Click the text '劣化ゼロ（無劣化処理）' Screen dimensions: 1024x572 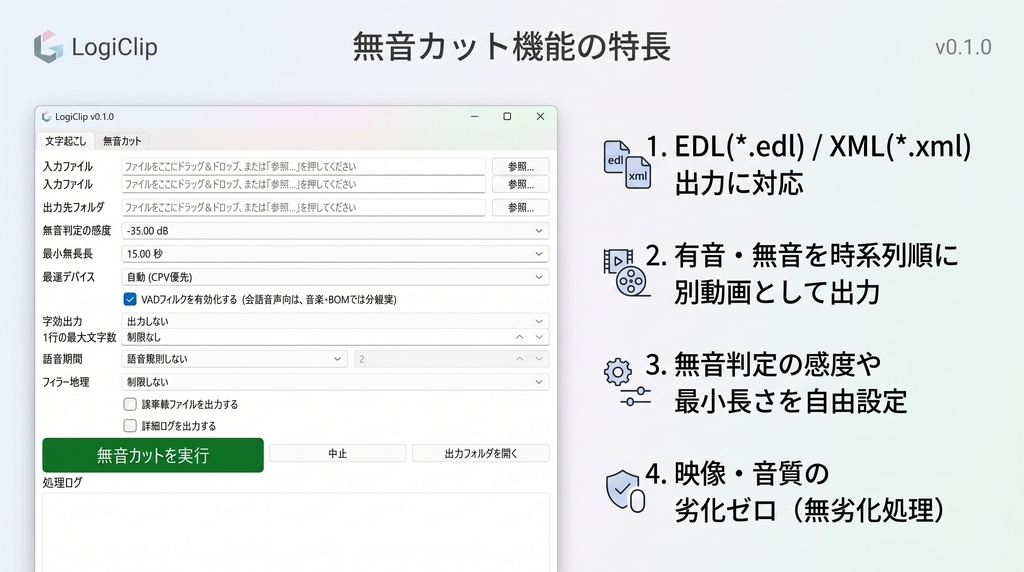click(810, 510)
